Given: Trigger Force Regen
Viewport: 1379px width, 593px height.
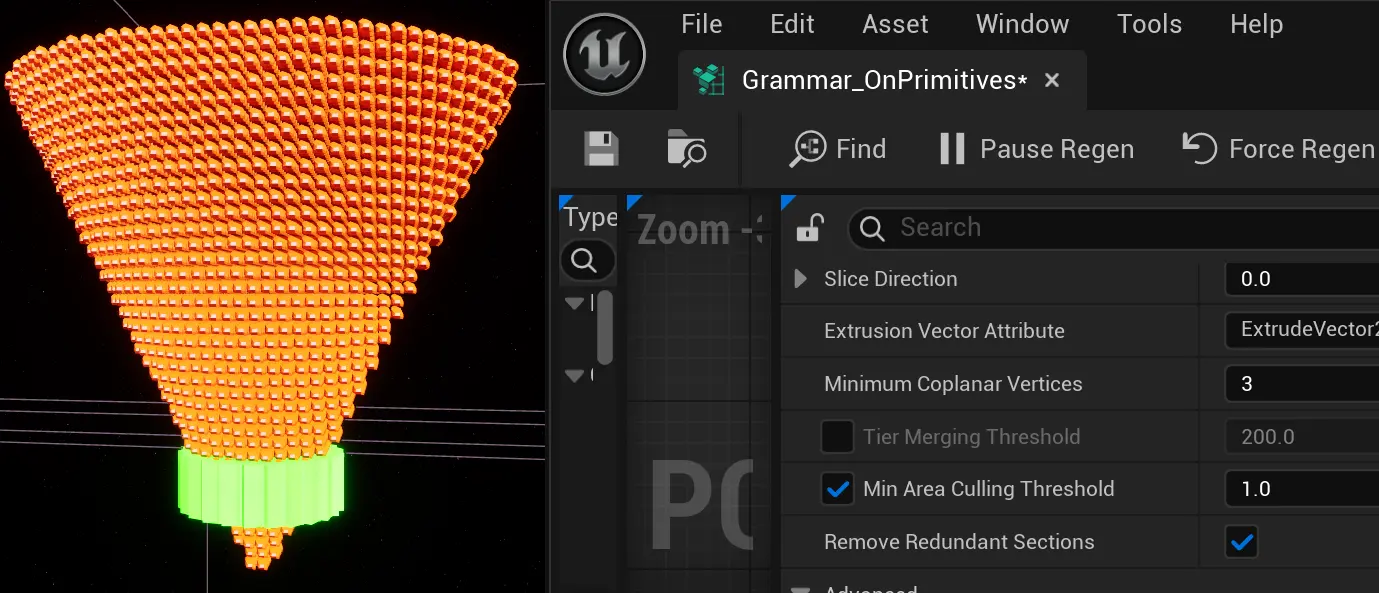Looking at the screenshot, I should pyautogui.click(x=1277, y=149).
